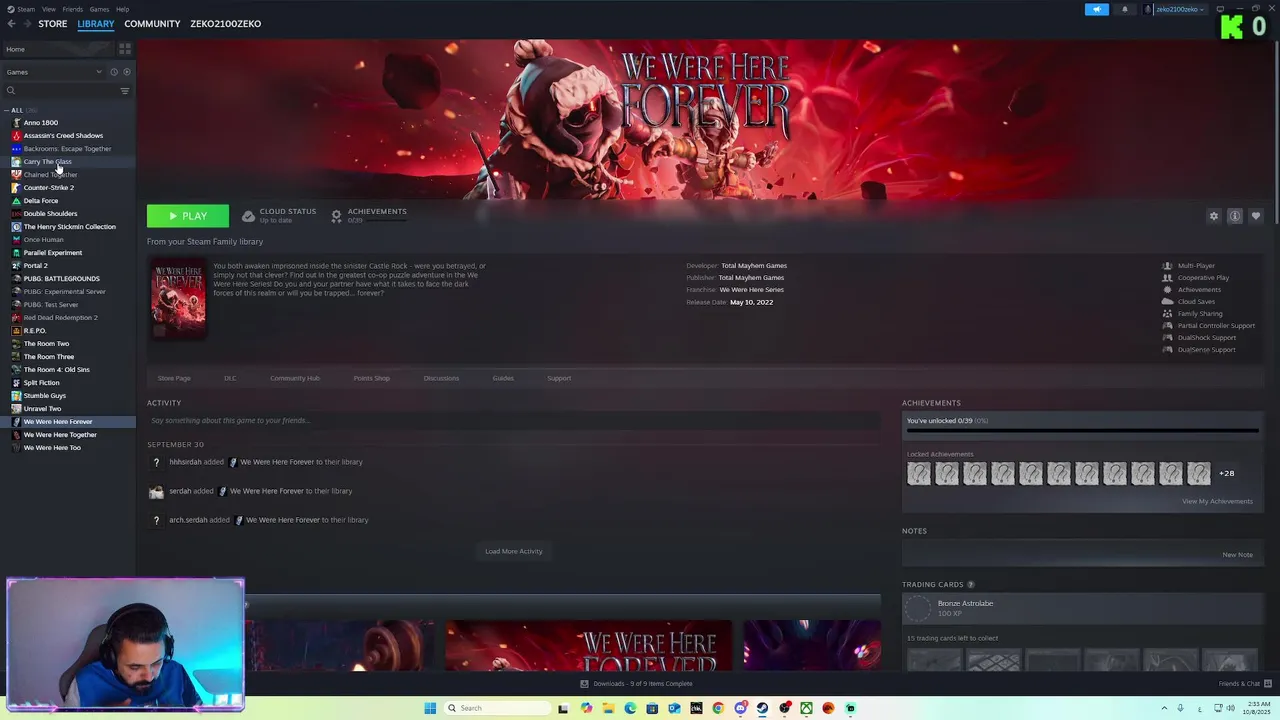Image resolution: width=1280 pixels, height=720 pixels.
Task: Select Assassin's Creed Shadows in the library
Action: point(63,136)
